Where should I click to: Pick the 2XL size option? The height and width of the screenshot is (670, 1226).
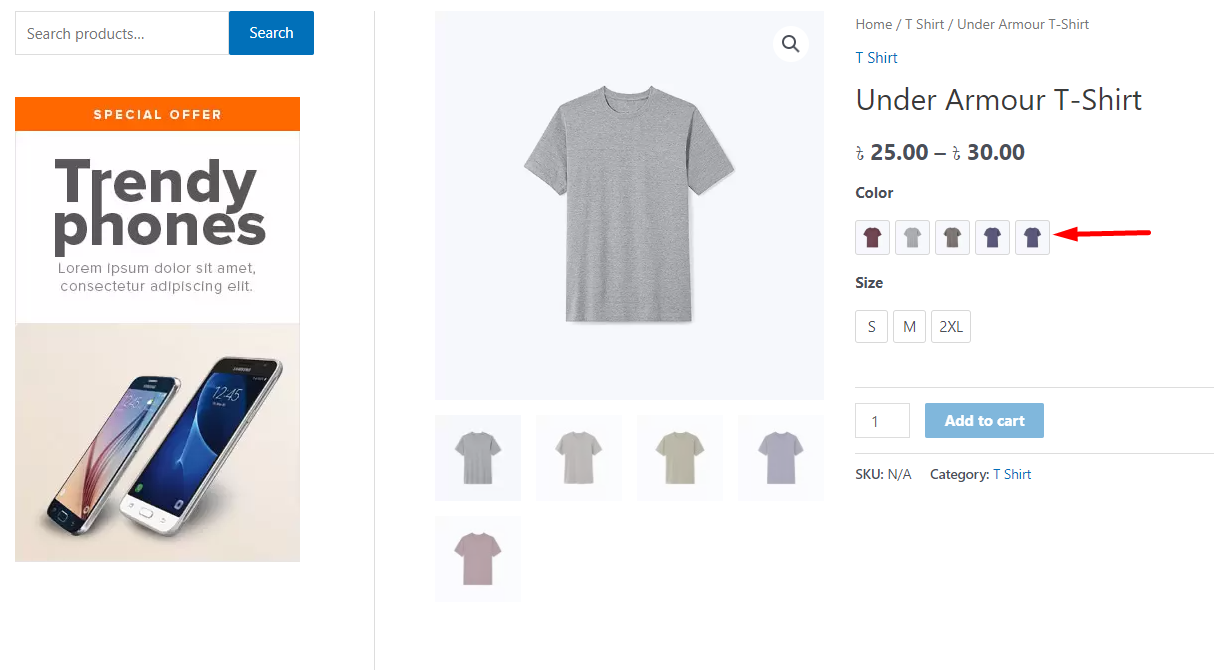click(x=950, y=327)
